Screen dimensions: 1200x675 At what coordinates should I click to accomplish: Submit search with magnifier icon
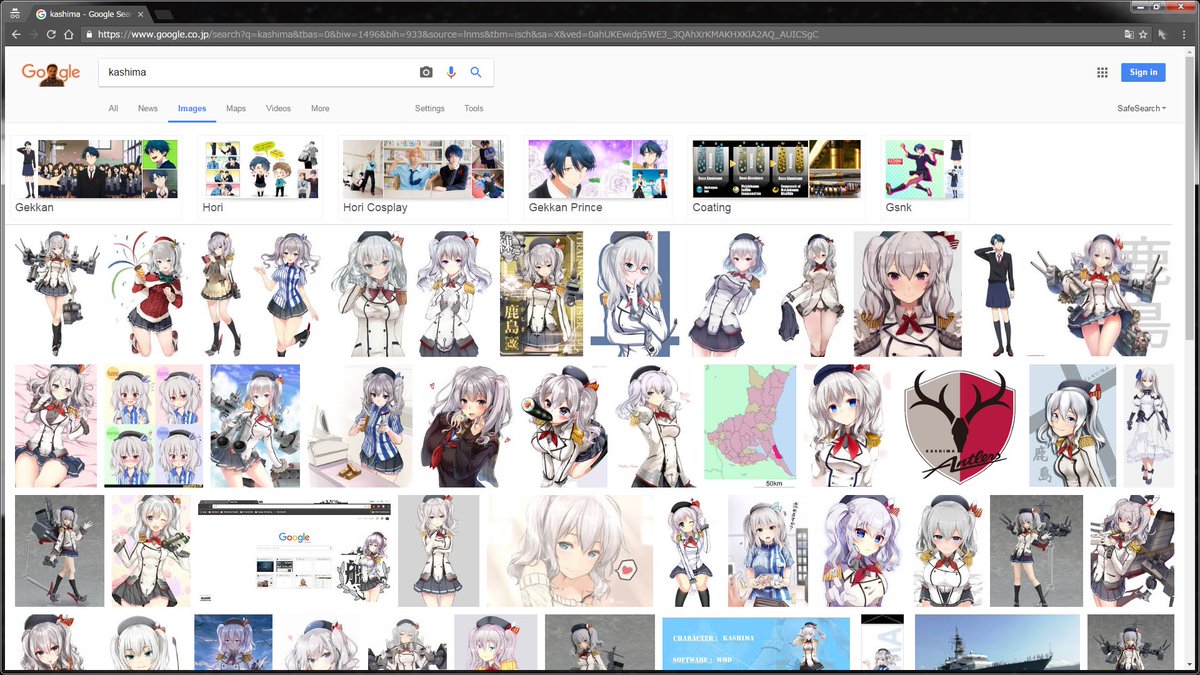click(476, 72)
